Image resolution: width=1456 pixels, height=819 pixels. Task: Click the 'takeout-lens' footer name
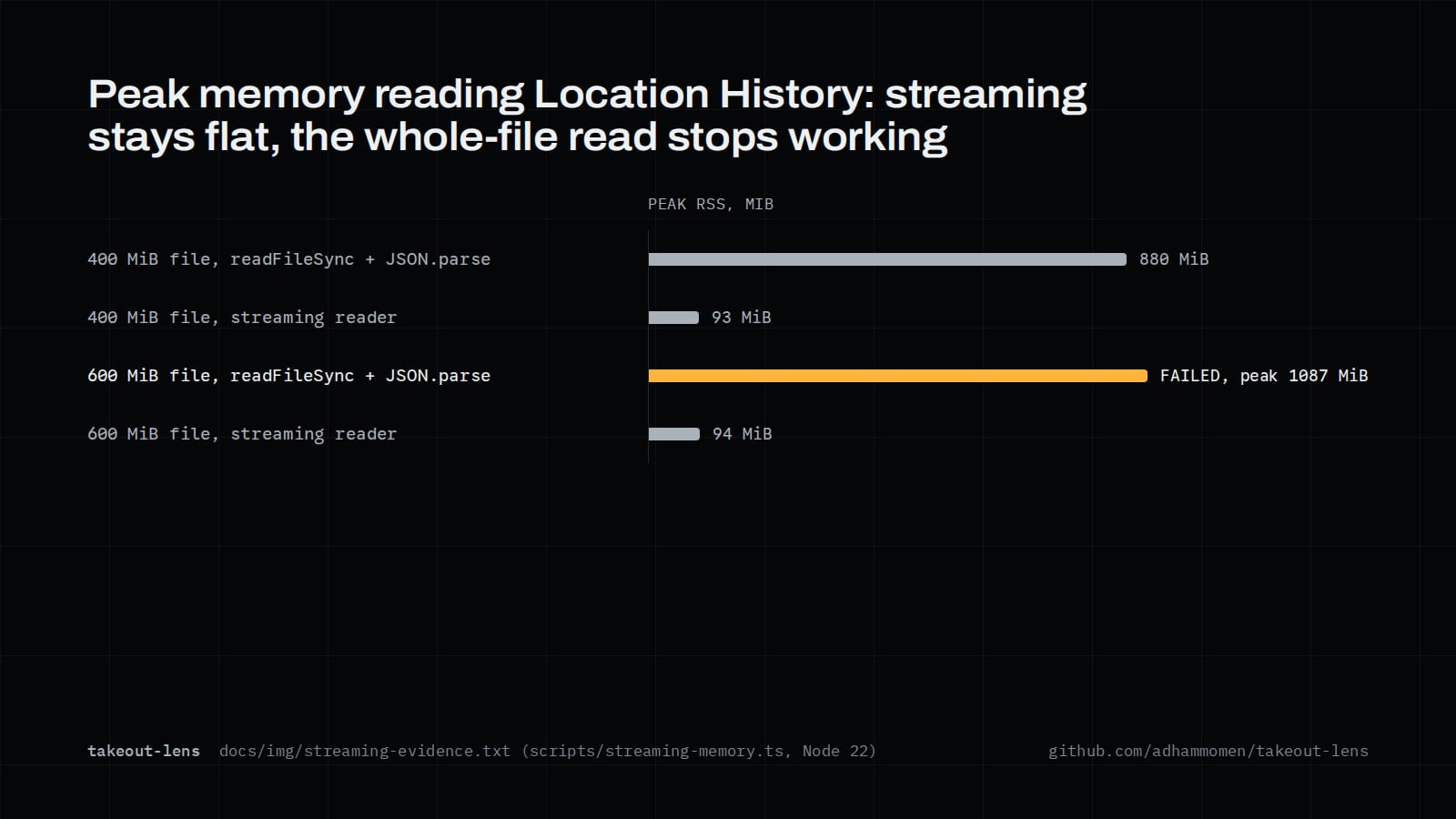(144, 751)
